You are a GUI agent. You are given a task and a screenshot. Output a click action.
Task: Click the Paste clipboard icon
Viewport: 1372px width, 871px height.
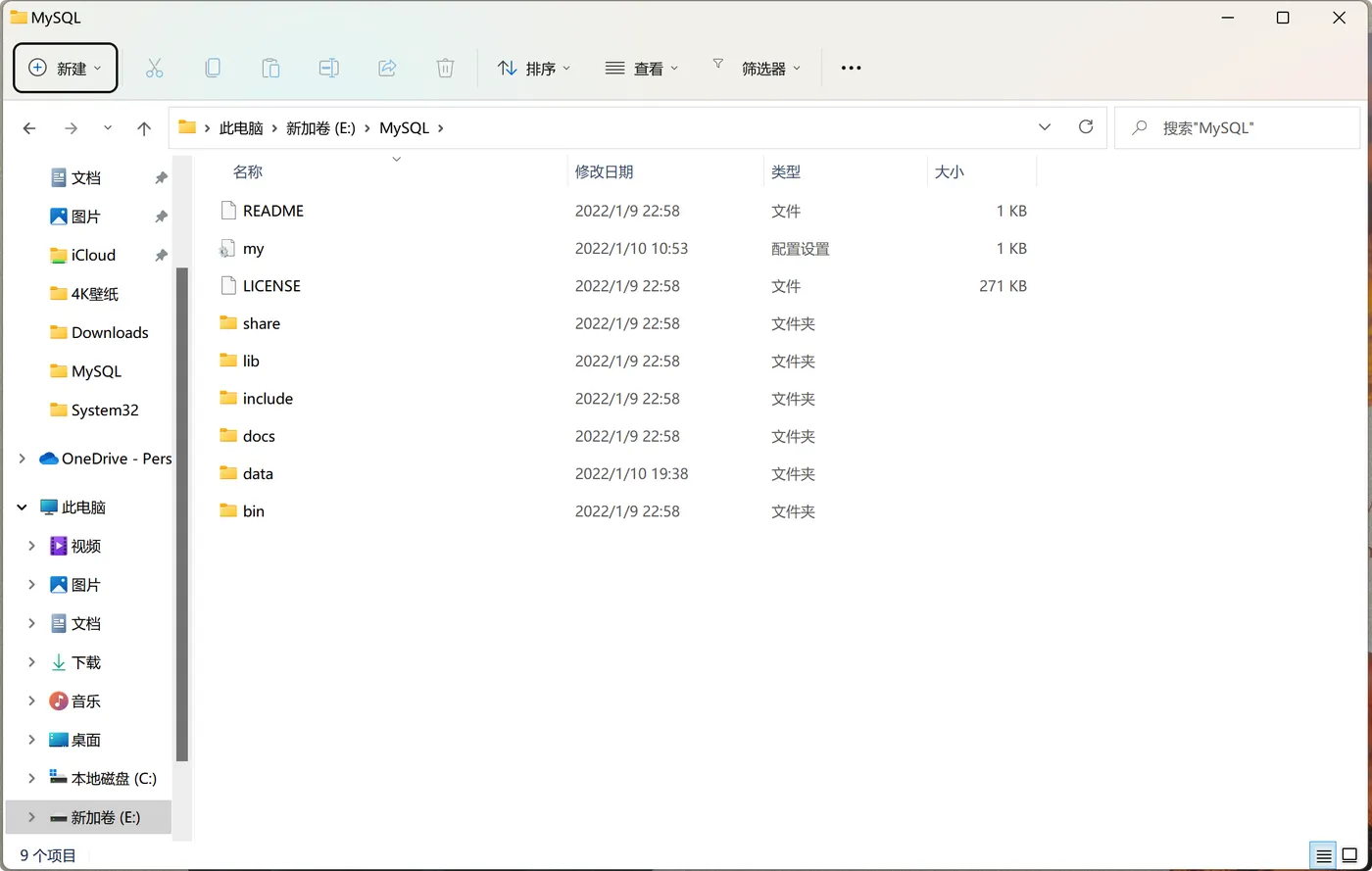tap(270, 68)
